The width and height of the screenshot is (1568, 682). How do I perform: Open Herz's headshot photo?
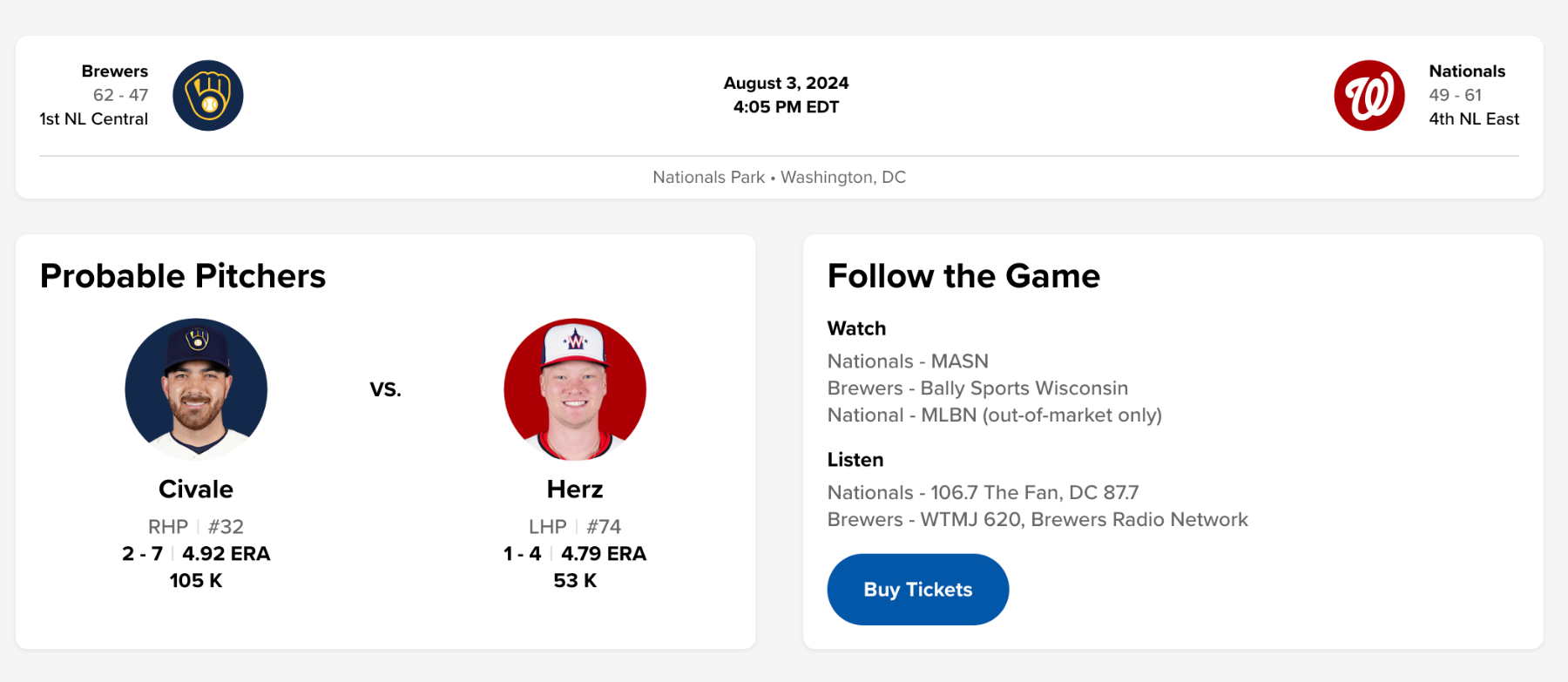click(x=575, y=388)
